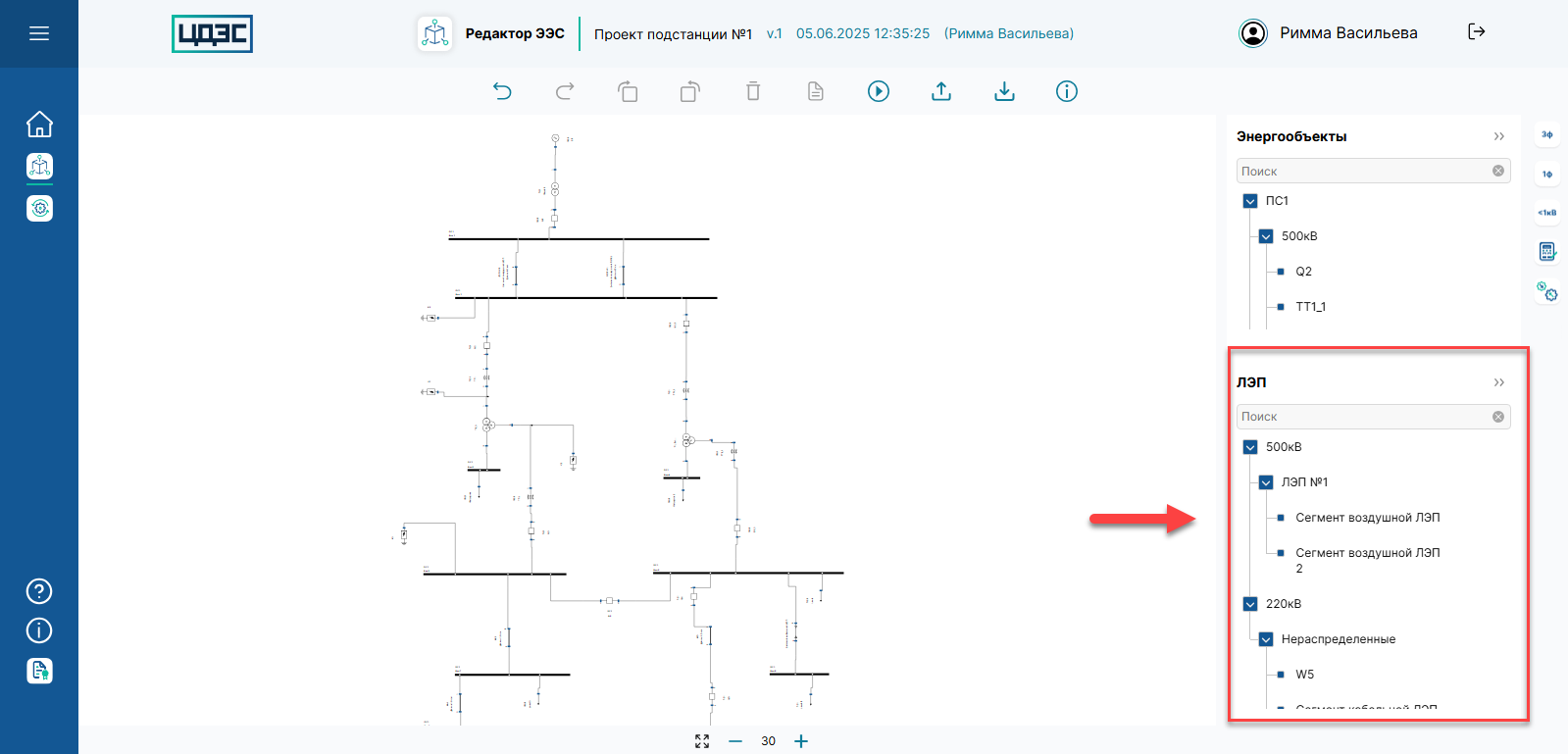Click the fit-to-screen icon

coord(702,741)
